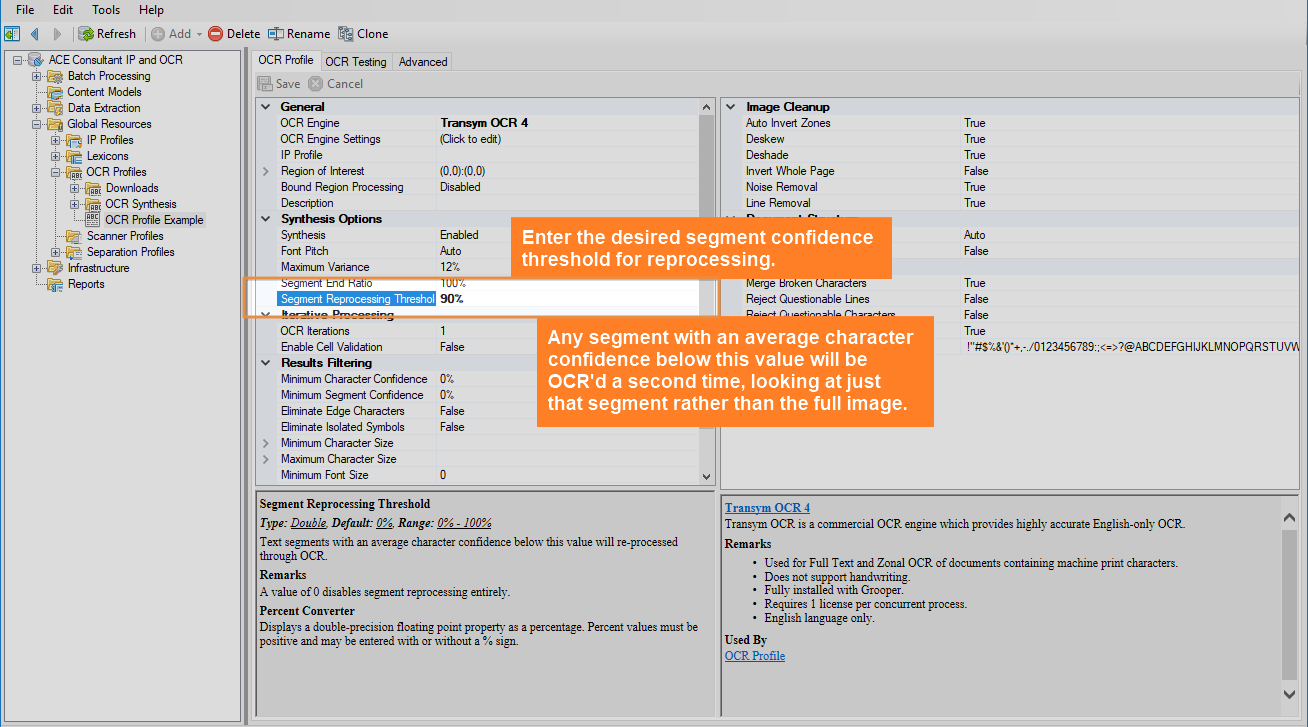Select the Content Models folder icon
The height and width of the screenshot is (727, 1308).
pyautogui.click(x=55, y=92)
